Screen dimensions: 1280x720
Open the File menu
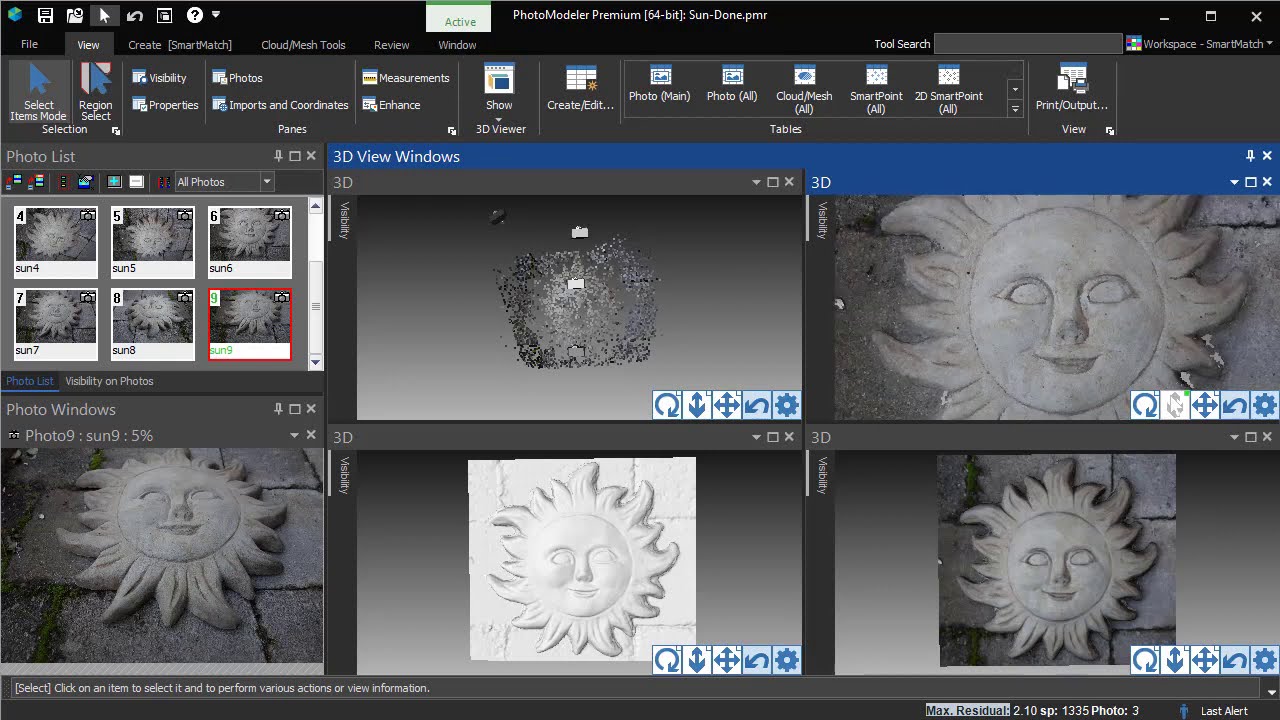(x=29, y=44)
